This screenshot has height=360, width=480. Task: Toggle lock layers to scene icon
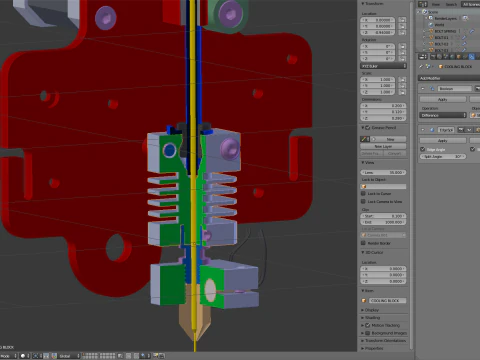(120, 356)
